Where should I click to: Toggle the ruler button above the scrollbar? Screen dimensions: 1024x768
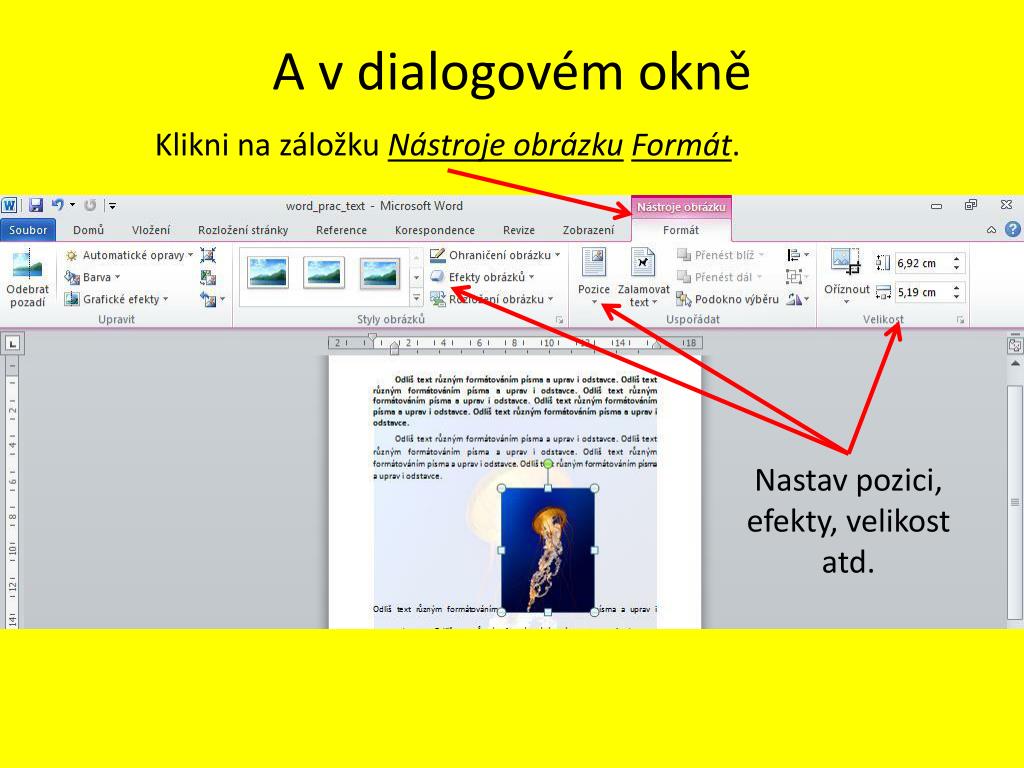tap(1014, 345)
